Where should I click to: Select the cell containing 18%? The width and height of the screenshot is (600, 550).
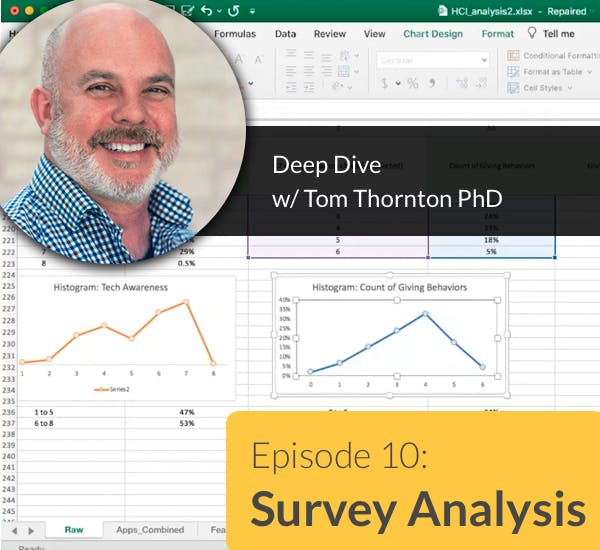click(x=491, y=240)
